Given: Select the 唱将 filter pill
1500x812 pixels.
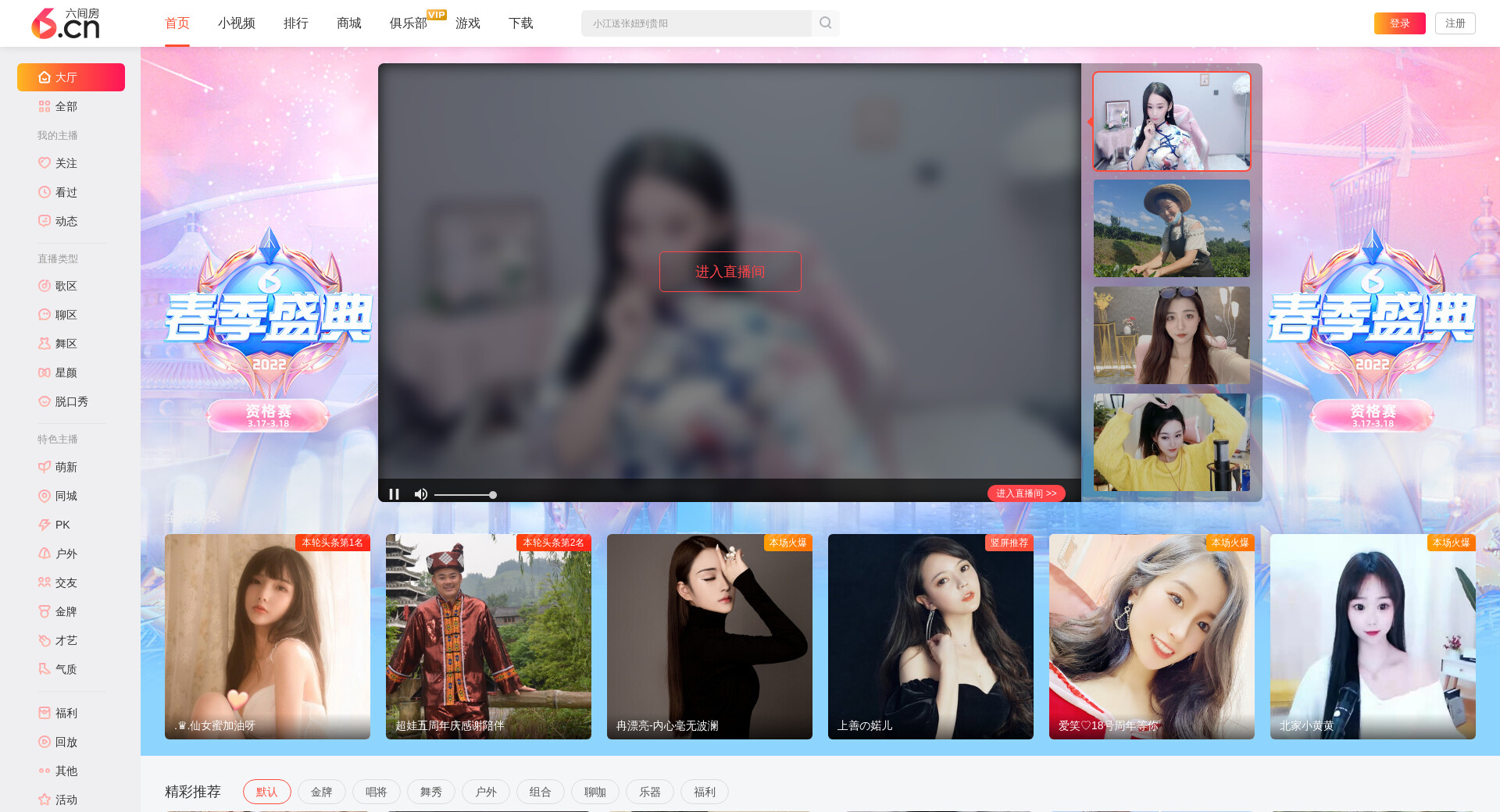Looking at the screenshot, I should tap(376, 792).
